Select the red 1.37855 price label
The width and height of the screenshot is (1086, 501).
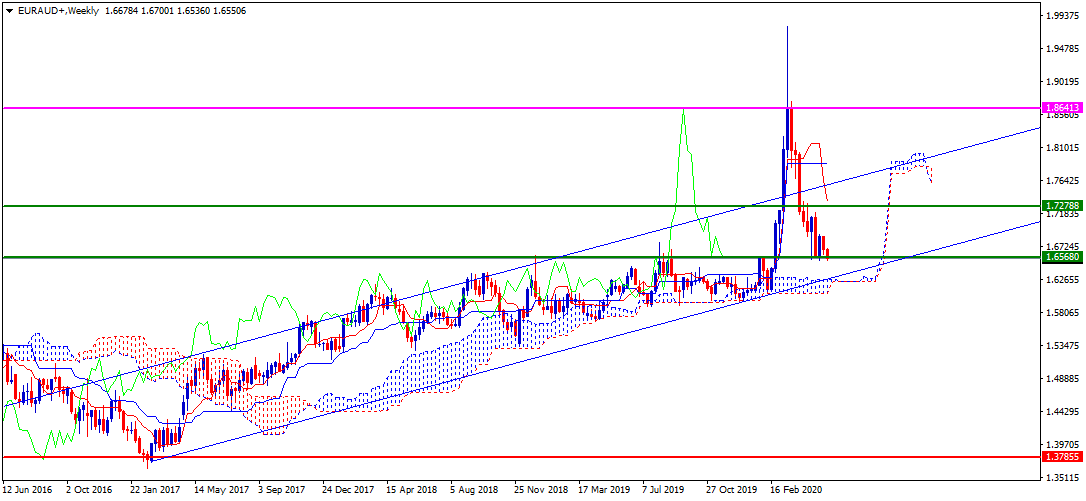pos(1062,457)
